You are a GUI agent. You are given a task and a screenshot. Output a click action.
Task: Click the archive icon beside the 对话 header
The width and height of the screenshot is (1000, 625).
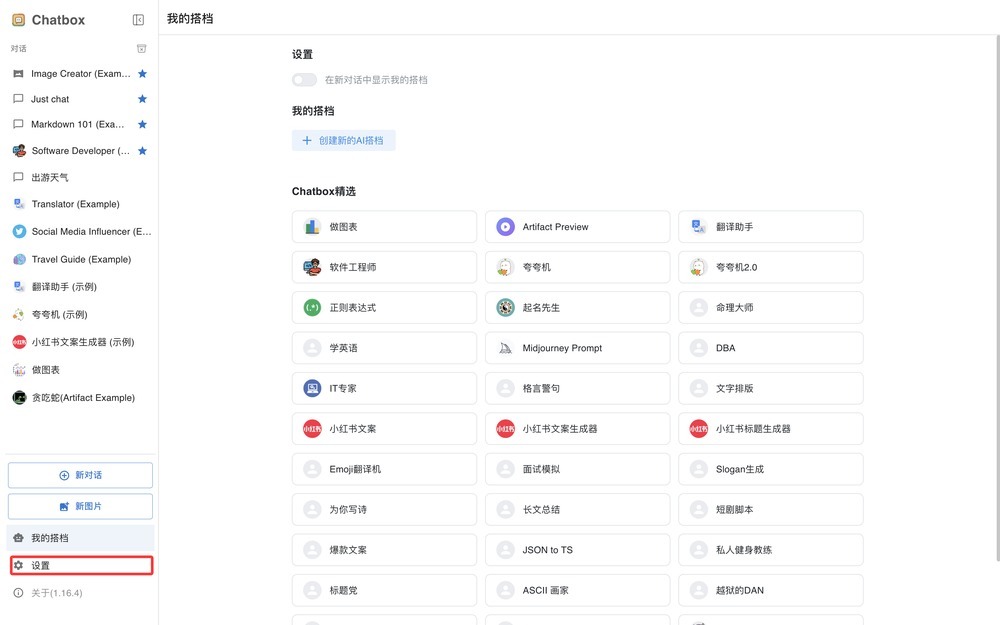(x=141, y=48)
